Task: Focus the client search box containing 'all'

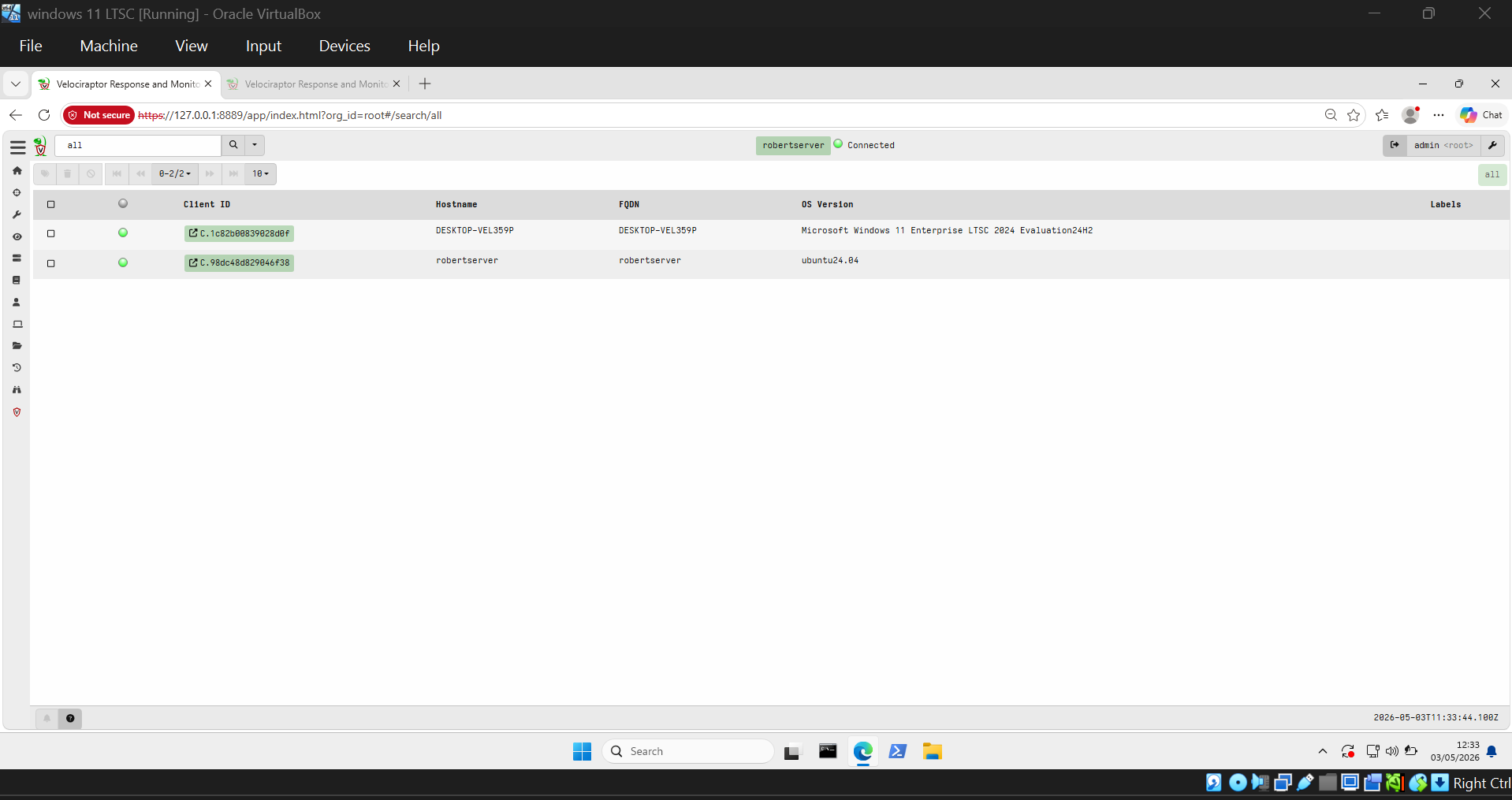Action: coord(138,145)
